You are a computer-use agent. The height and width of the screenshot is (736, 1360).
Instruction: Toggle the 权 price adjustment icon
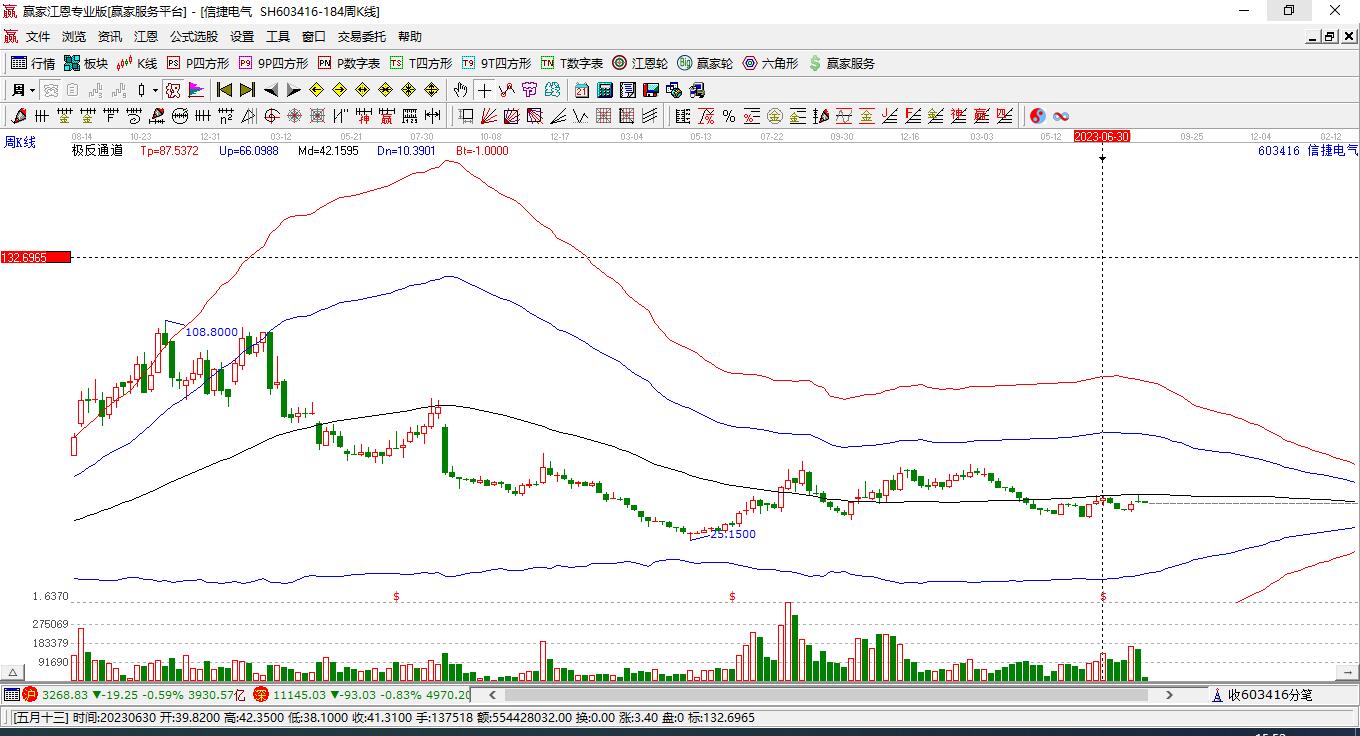(173, 90)
